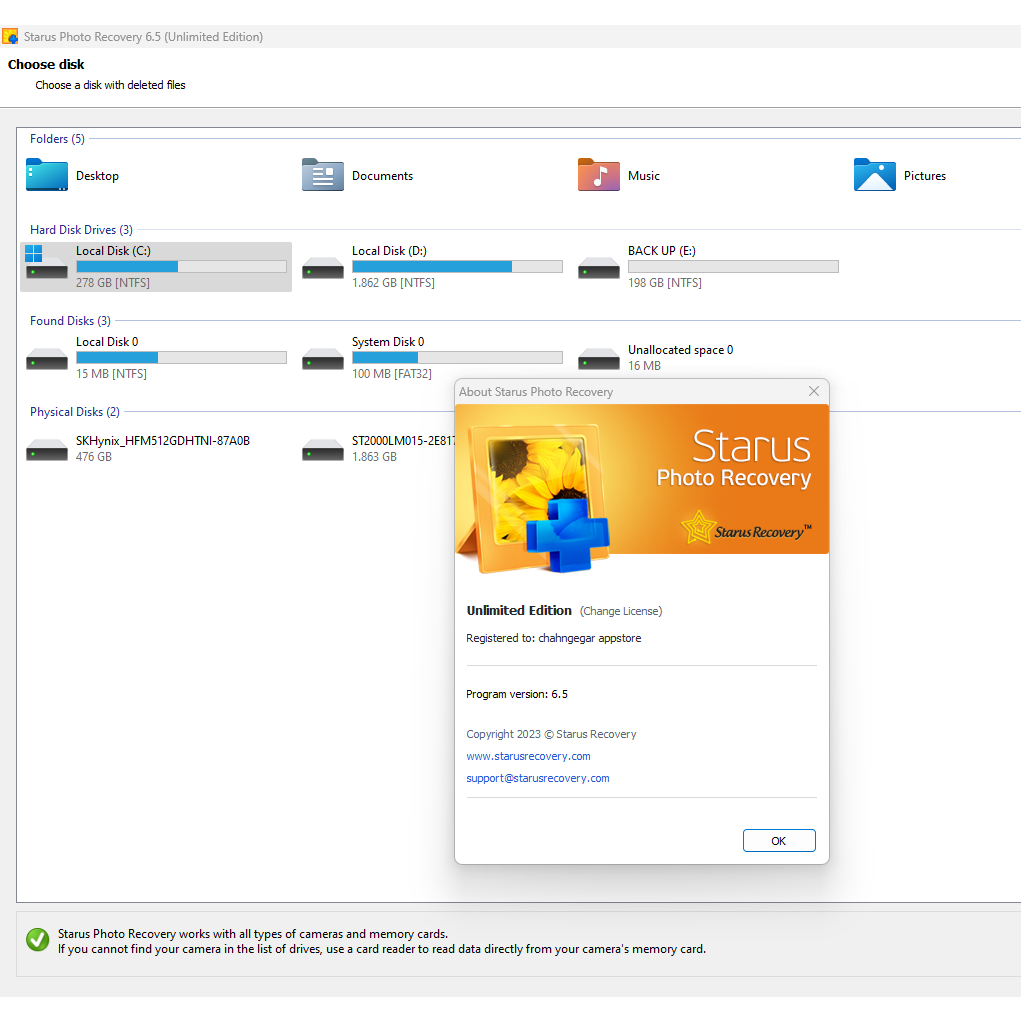Select the ST2000LM015 physical disk icon
The image size is (1021, 1021).
[323, 449]
